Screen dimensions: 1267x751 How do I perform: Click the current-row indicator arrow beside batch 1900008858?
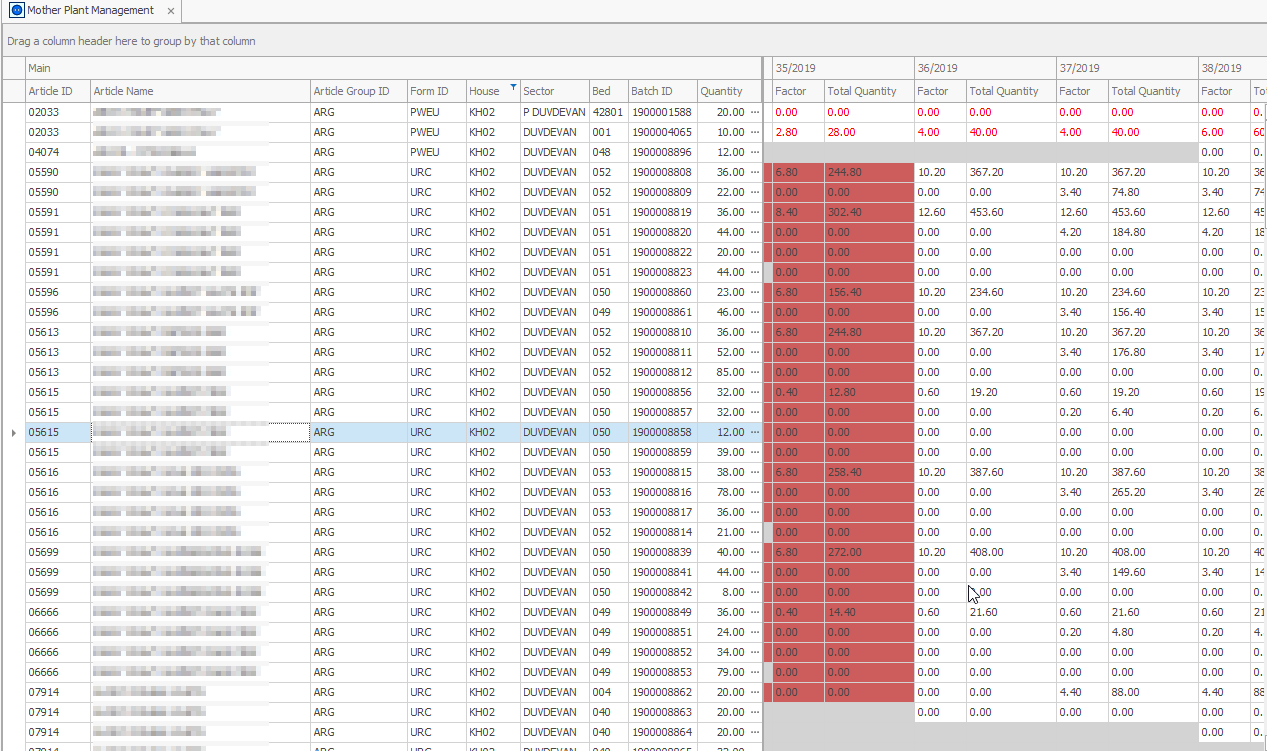[x=13, y=432]
